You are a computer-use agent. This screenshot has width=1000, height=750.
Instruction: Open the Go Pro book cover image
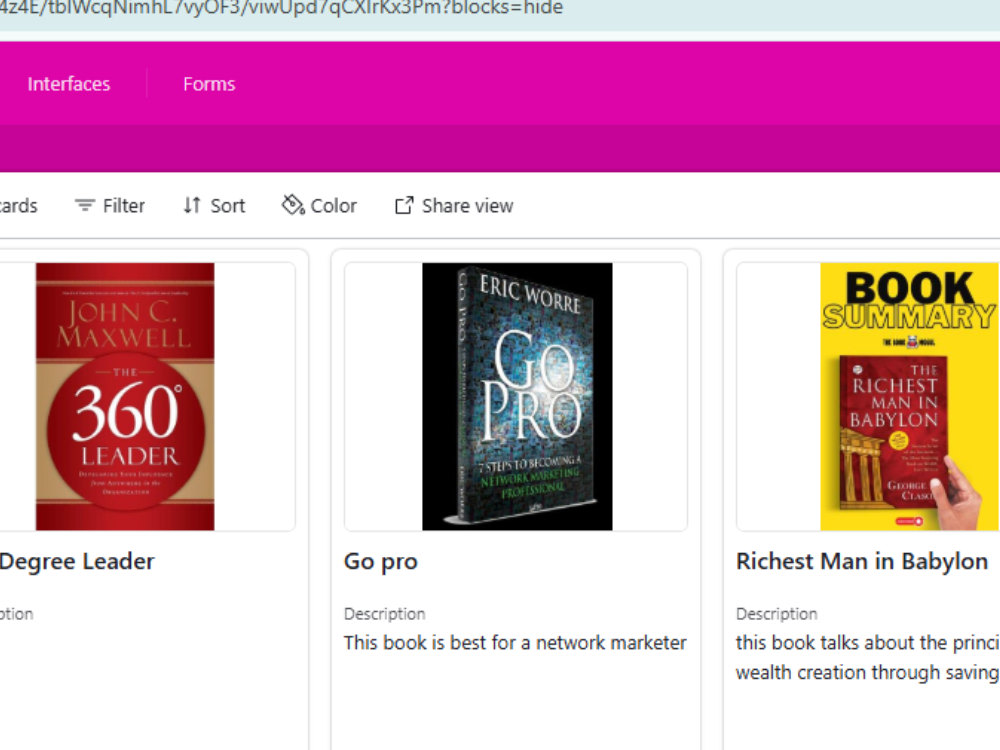517,396
